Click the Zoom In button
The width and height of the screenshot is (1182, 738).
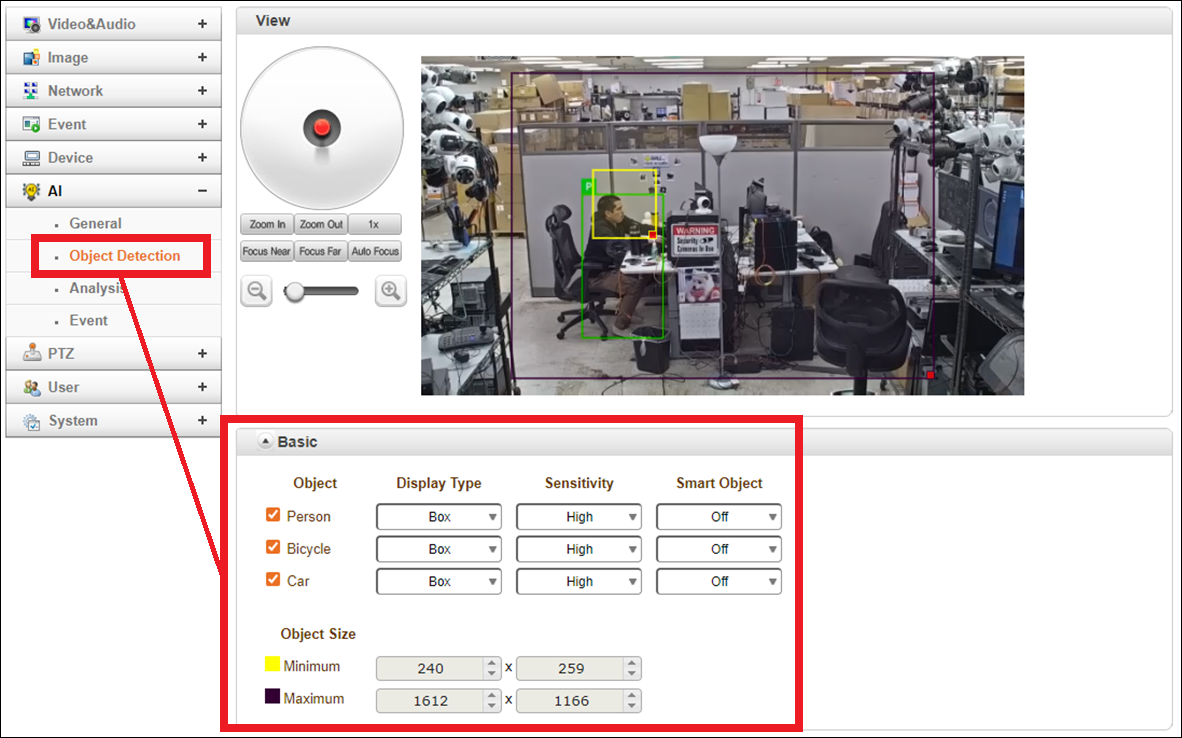tap(267, 225)
